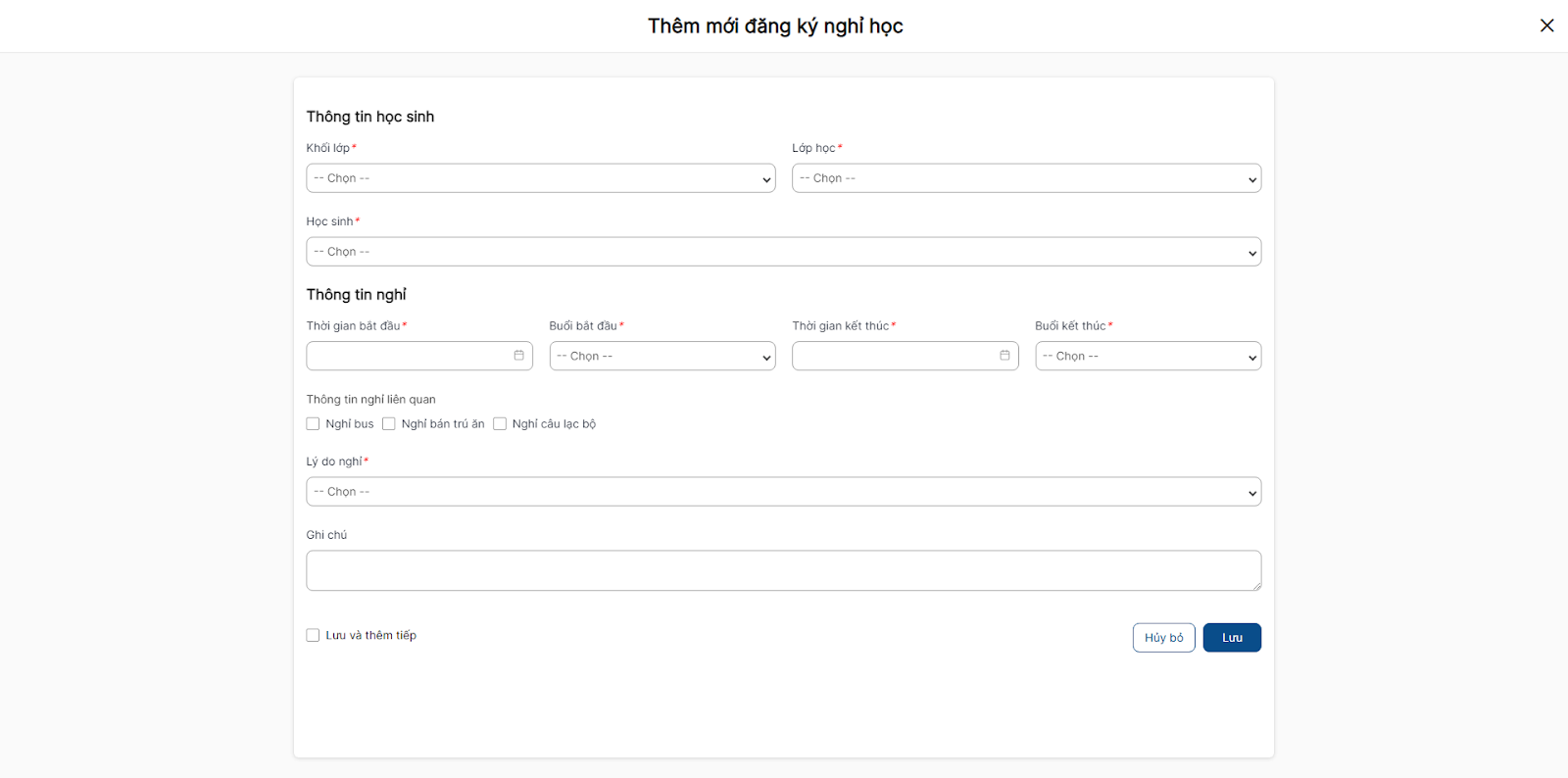
Task: Focus the Thời gian kết thúc date field
Action: coord(893,357)
